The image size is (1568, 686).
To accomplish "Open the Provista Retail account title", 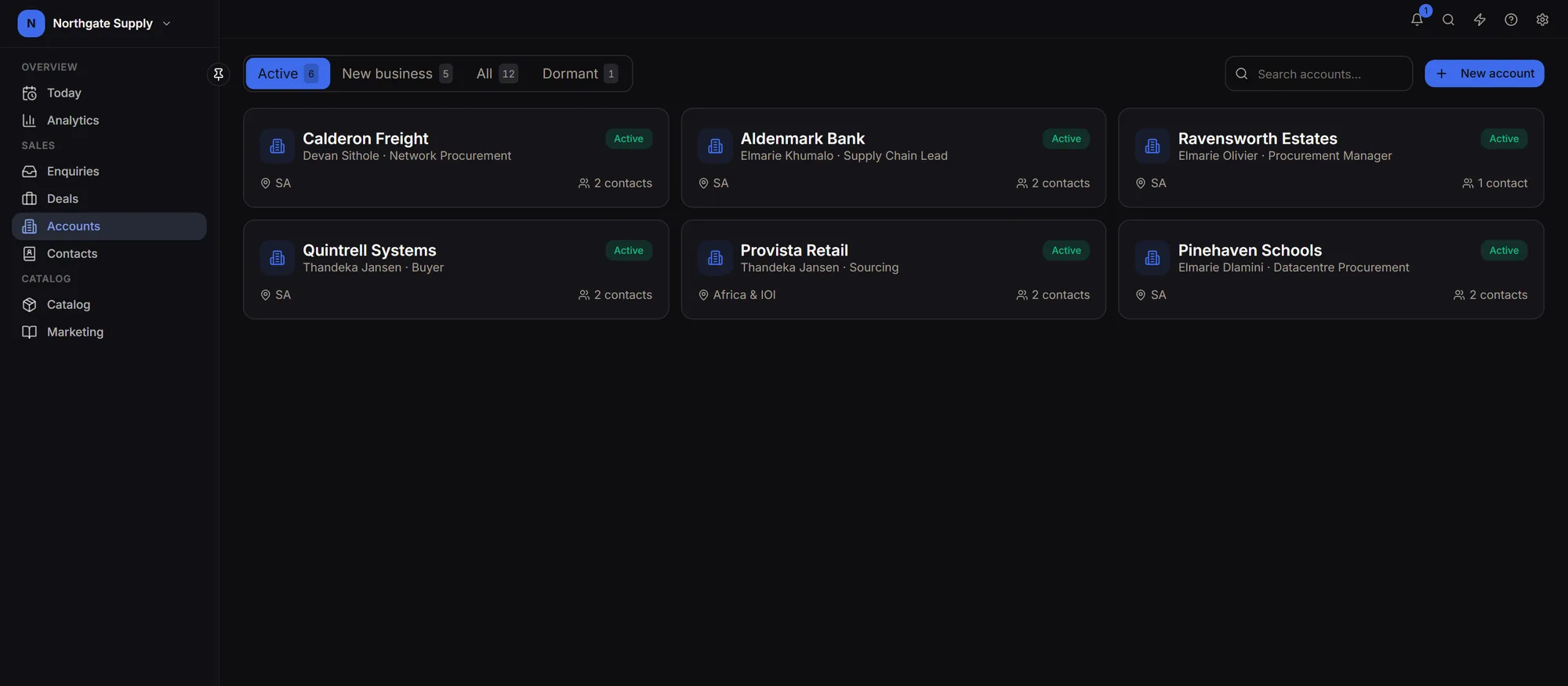I will 794,251.
